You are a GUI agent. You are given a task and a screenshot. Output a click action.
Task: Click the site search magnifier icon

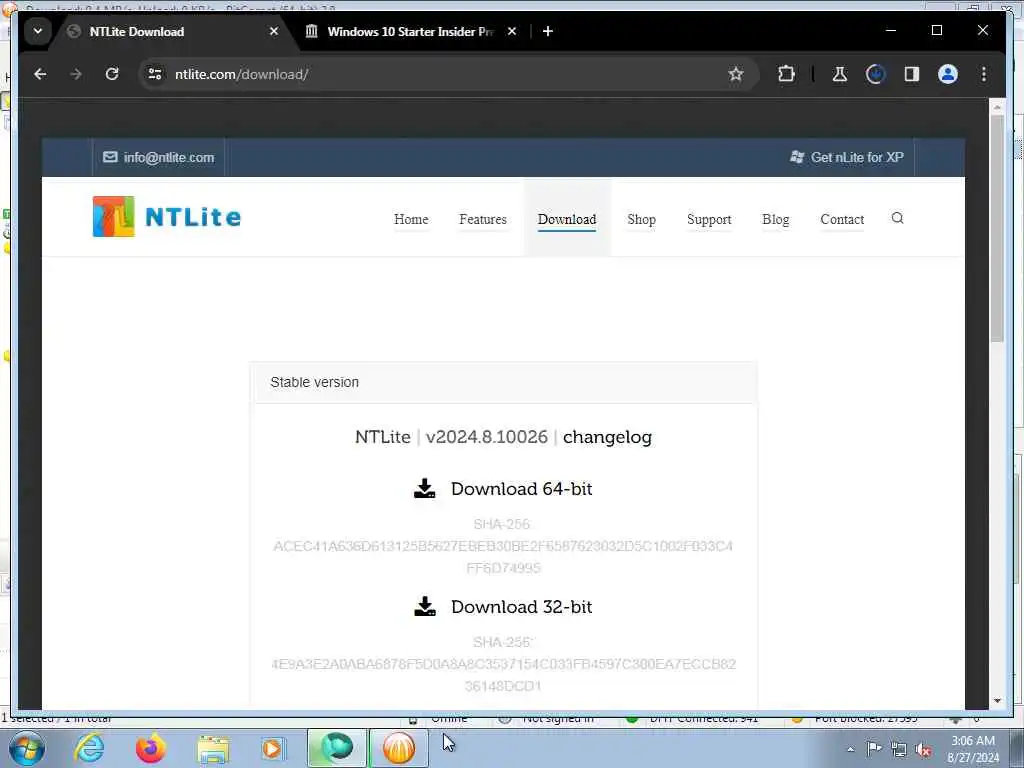(897, 218)
